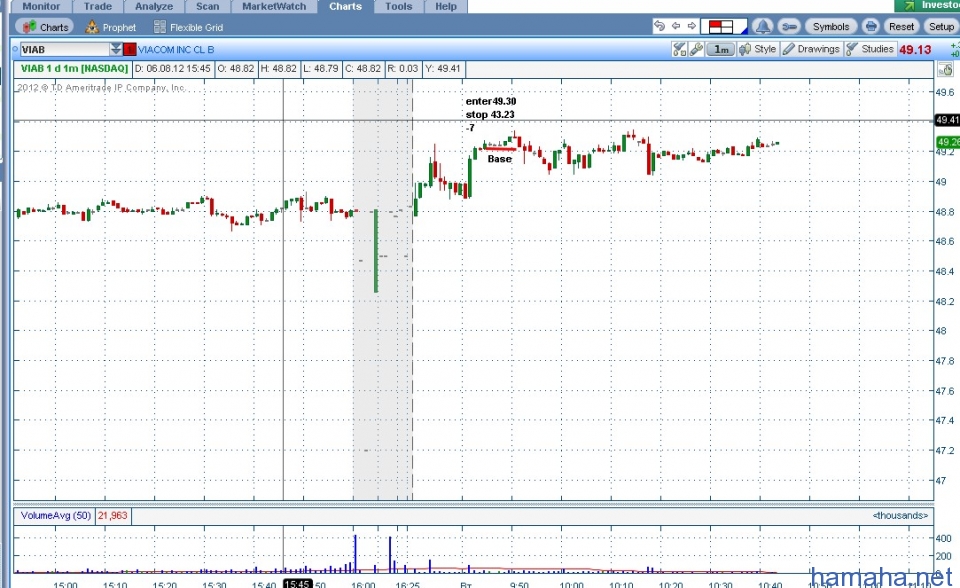Open the Prophet charting view
The width and height of the screenshot is (960, 588).
[111, 27]
